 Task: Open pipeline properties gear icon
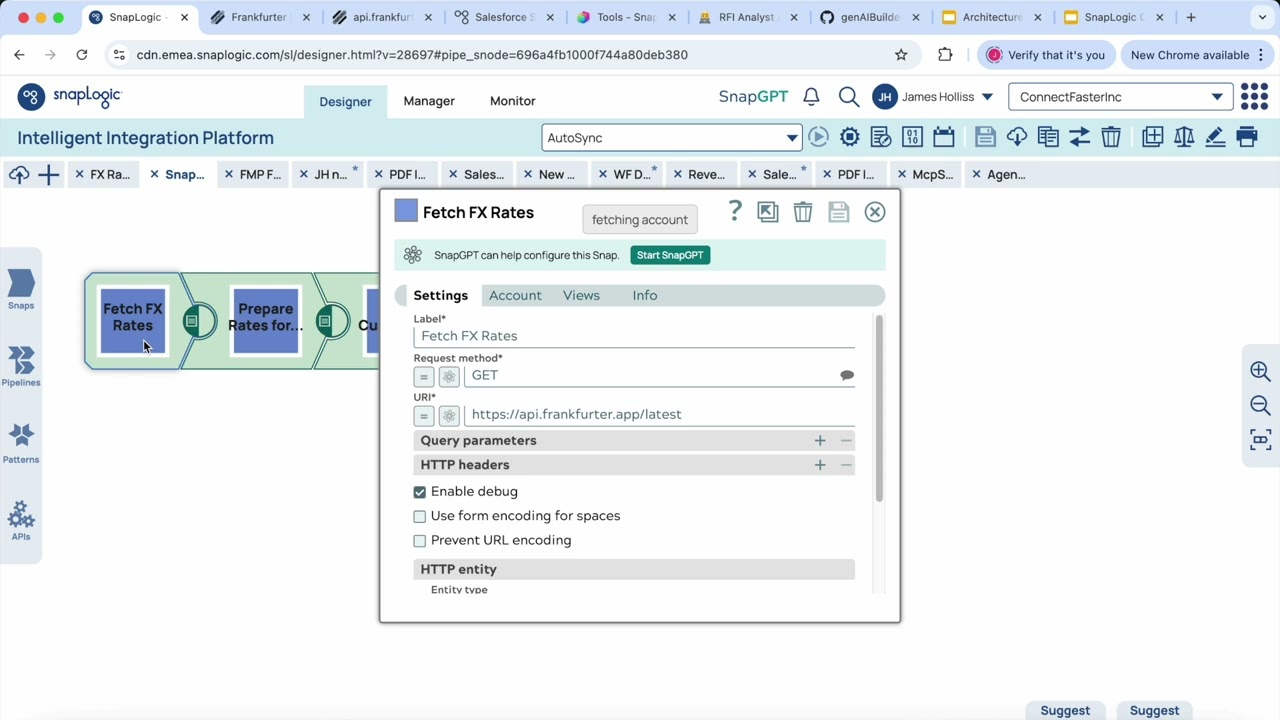(x=850, y=137)
